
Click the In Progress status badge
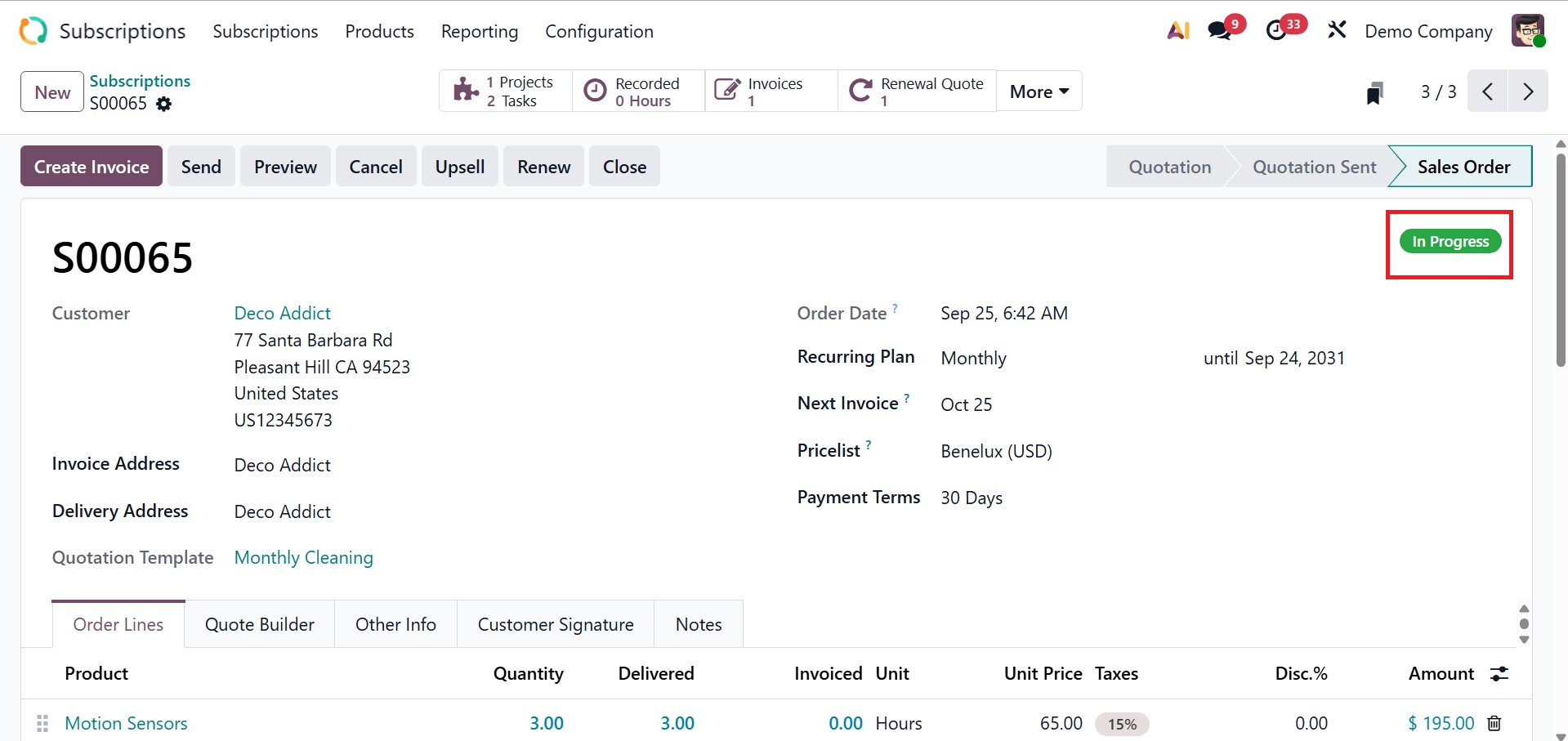1450,242
